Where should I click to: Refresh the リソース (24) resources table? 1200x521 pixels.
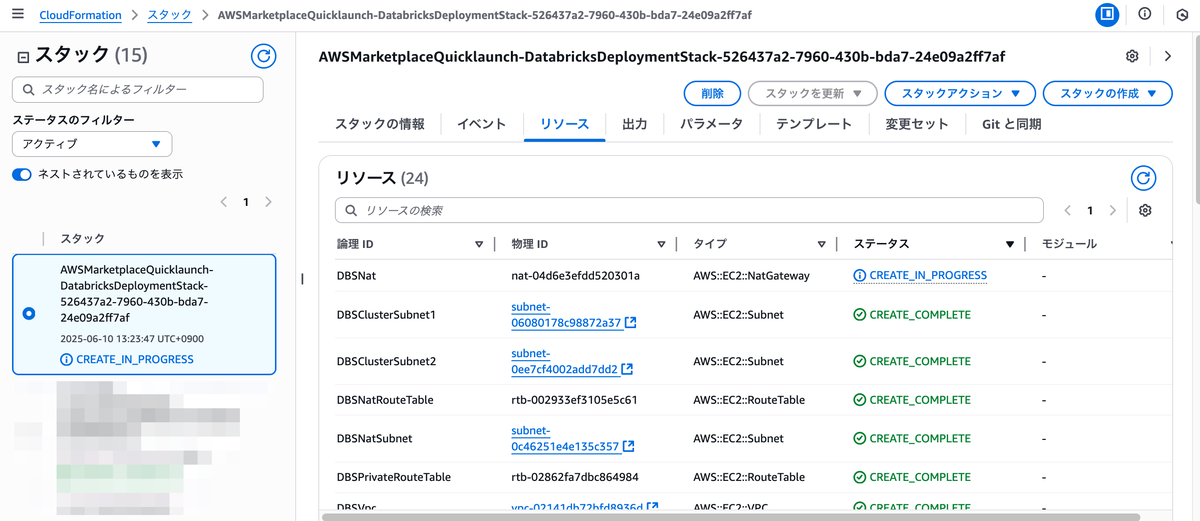[x=1144, y=178]
